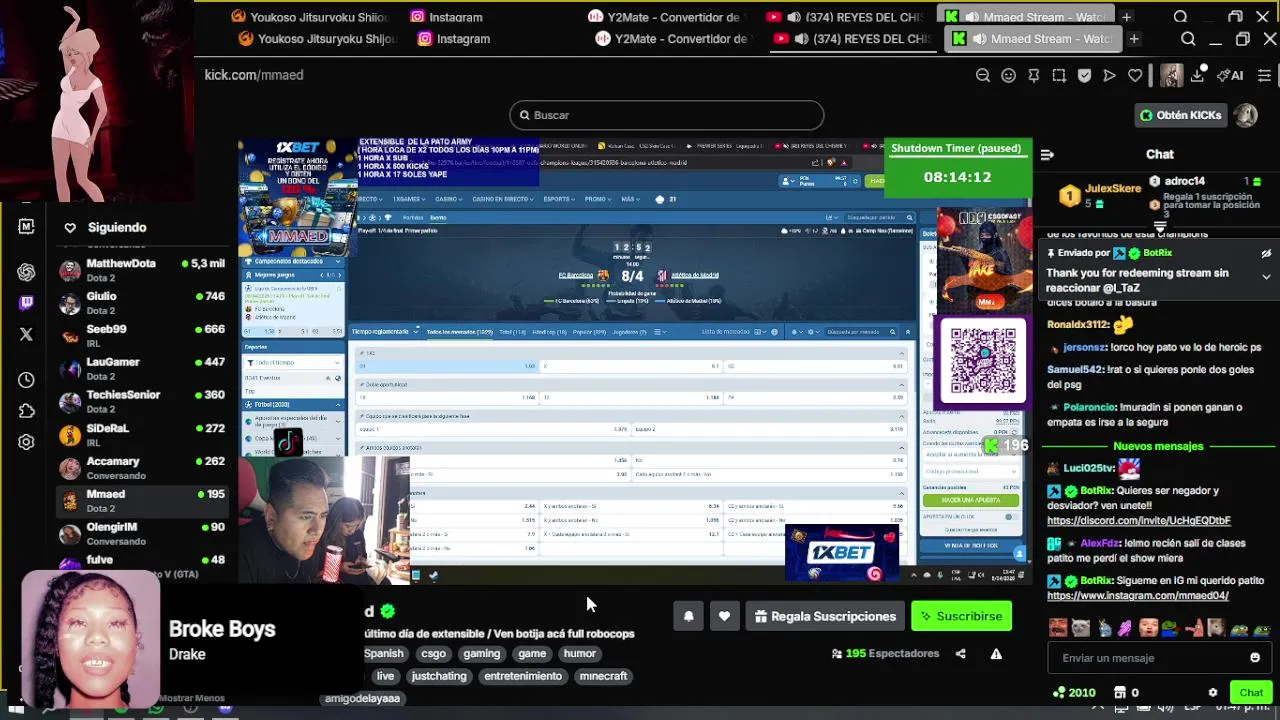Click the Spanish tag
This screenshot has width=1280, height=720.
click(x=384, y=653)
